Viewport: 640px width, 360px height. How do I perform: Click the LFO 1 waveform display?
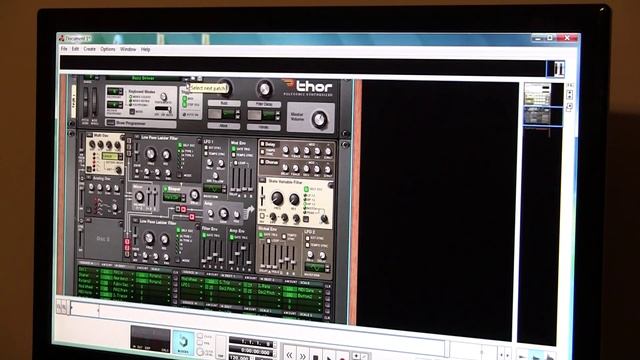coord(212,189)
